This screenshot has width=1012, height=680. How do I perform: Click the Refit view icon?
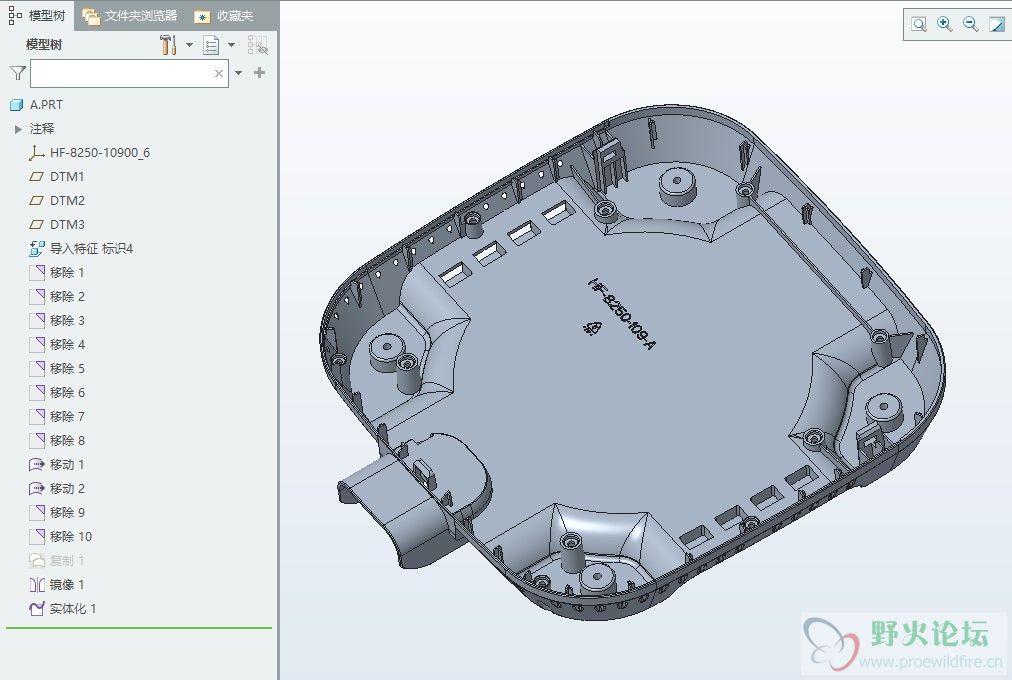pos(919,25)
